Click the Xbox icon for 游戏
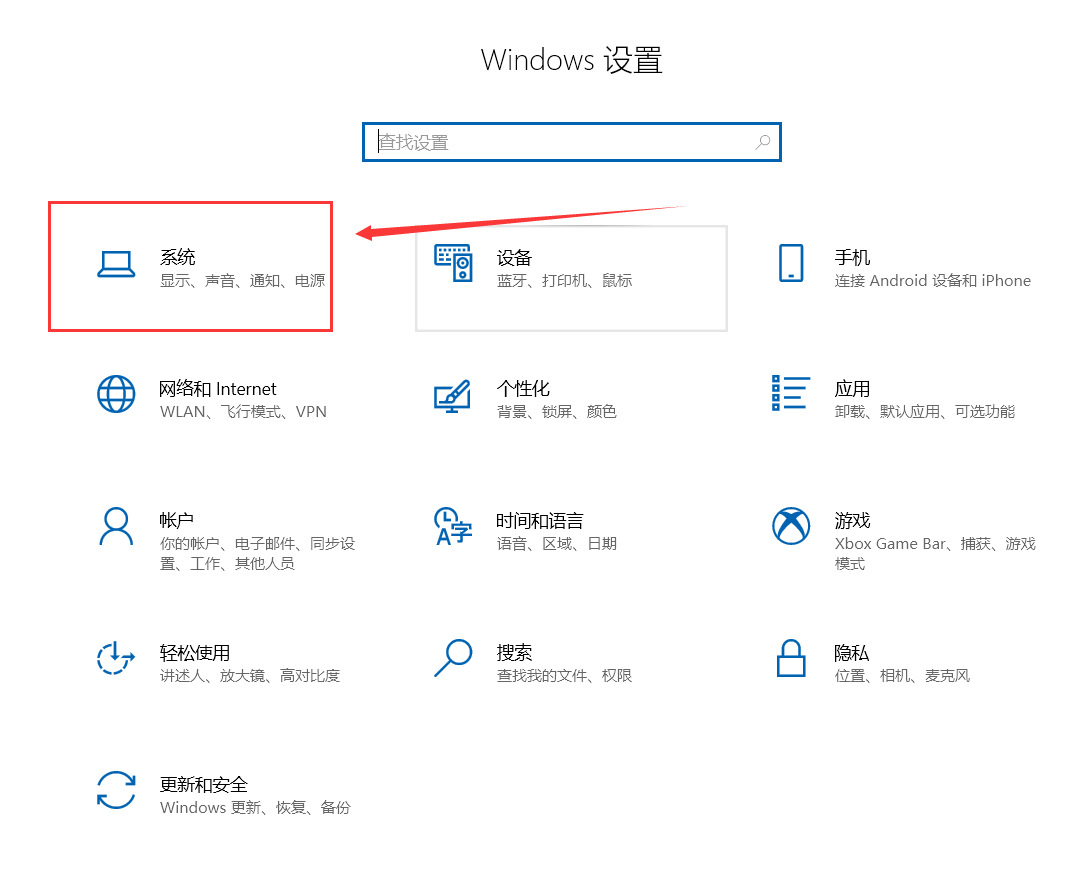The width and height of the screenshot is (1082, 870). (x=791, y=526)
